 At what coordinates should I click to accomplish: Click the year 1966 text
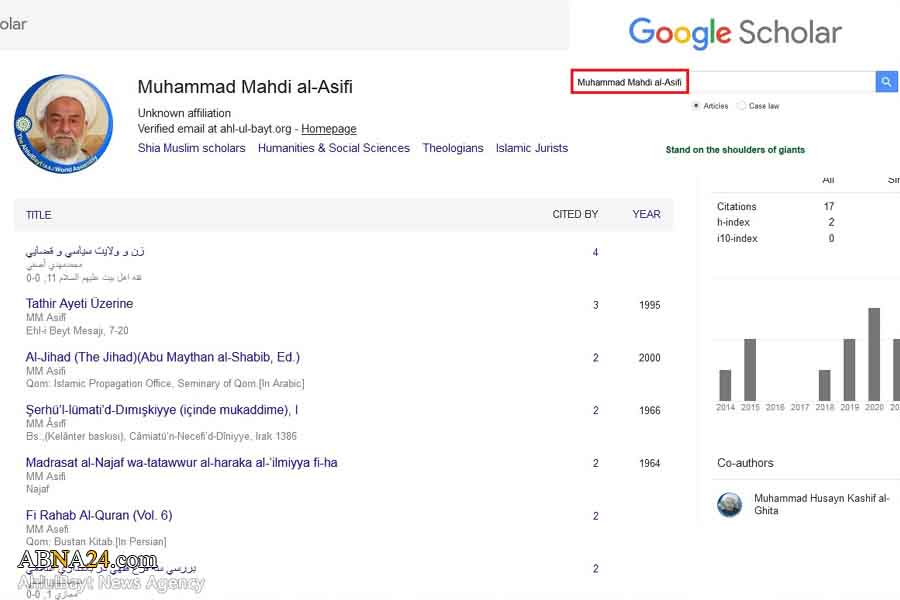point(650,411)
